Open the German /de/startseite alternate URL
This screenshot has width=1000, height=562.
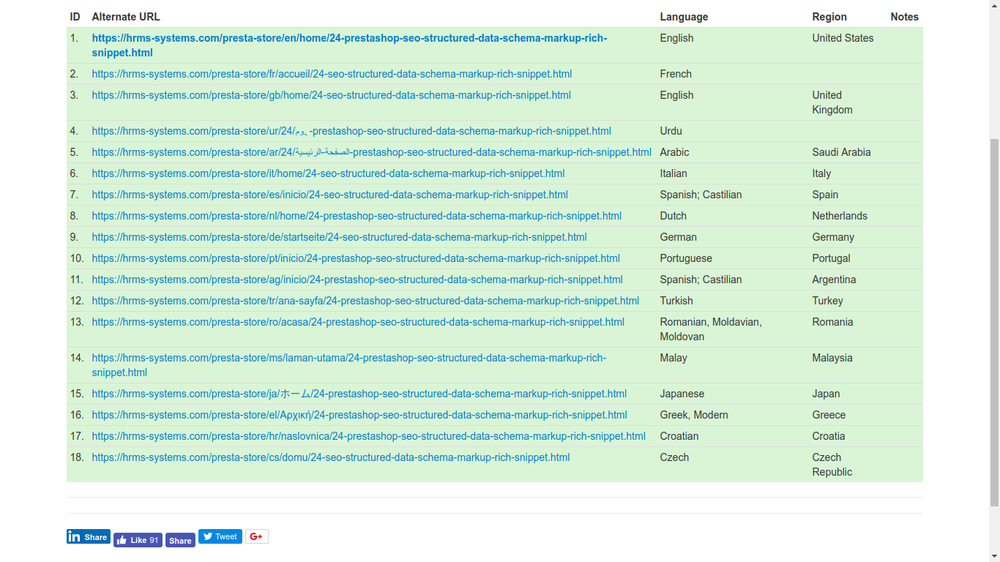pyautogui.click(x=339, y=237)
